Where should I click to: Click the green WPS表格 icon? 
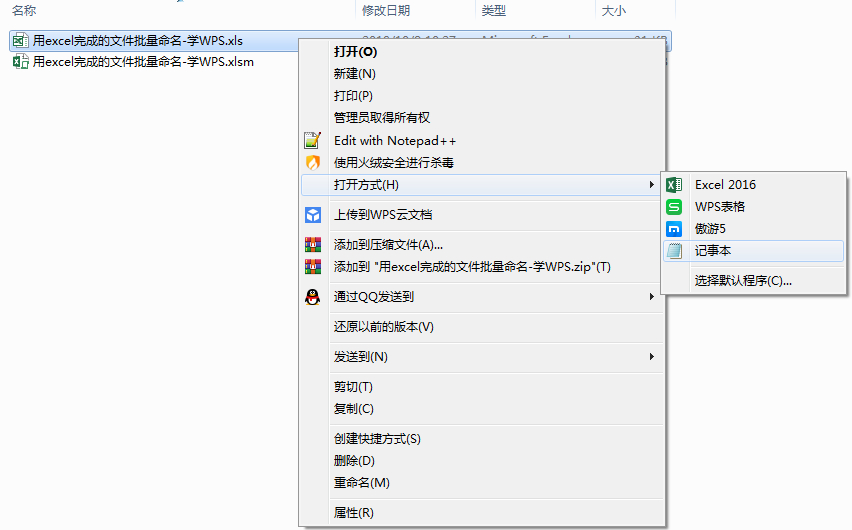pos(674,207)
